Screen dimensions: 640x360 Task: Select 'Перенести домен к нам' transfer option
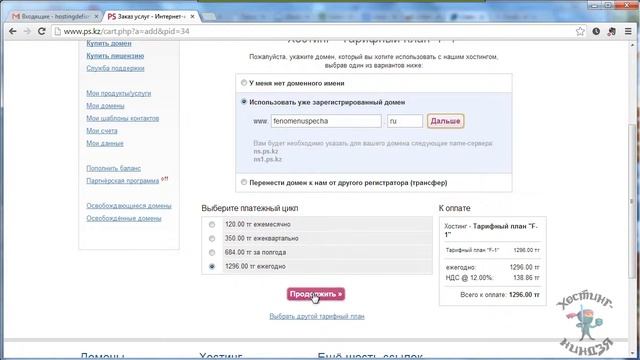click(x=244, y=182)
